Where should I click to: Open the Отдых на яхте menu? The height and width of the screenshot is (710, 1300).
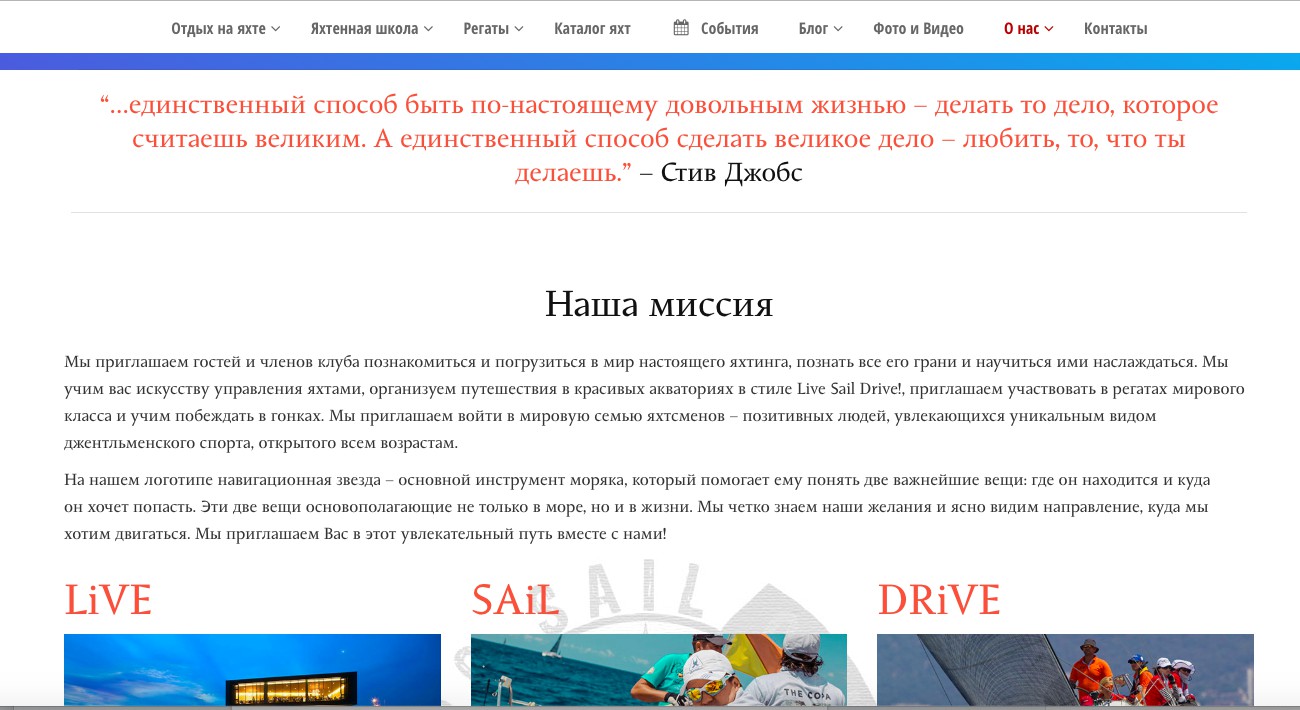(218, 29)
